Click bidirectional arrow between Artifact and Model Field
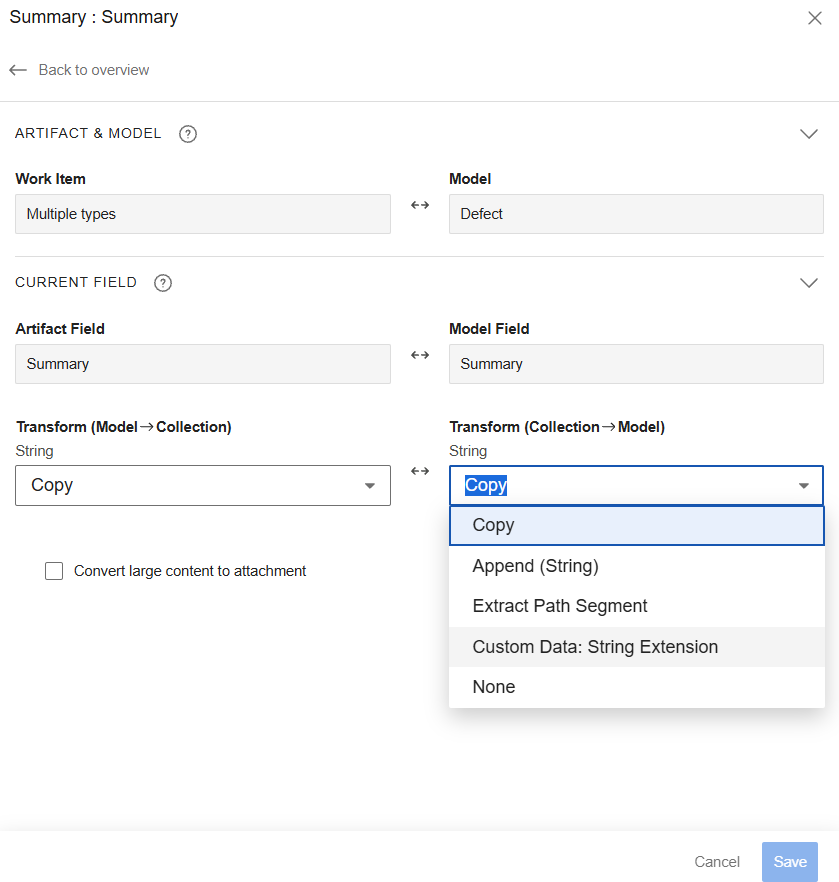839x882 pixels. click(x=420, y=355)
